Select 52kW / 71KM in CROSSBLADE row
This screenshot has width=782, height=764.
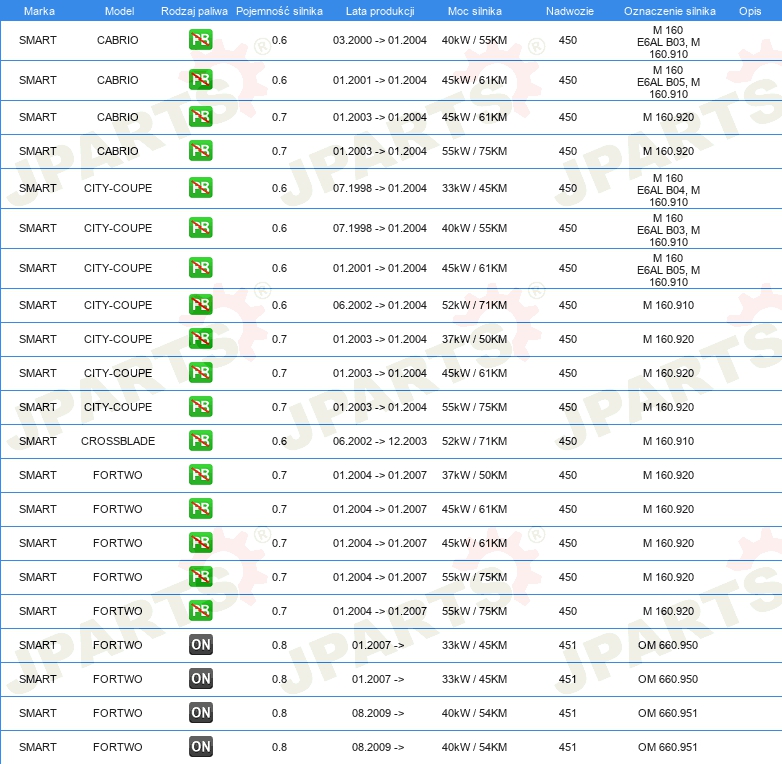(474, 441)
